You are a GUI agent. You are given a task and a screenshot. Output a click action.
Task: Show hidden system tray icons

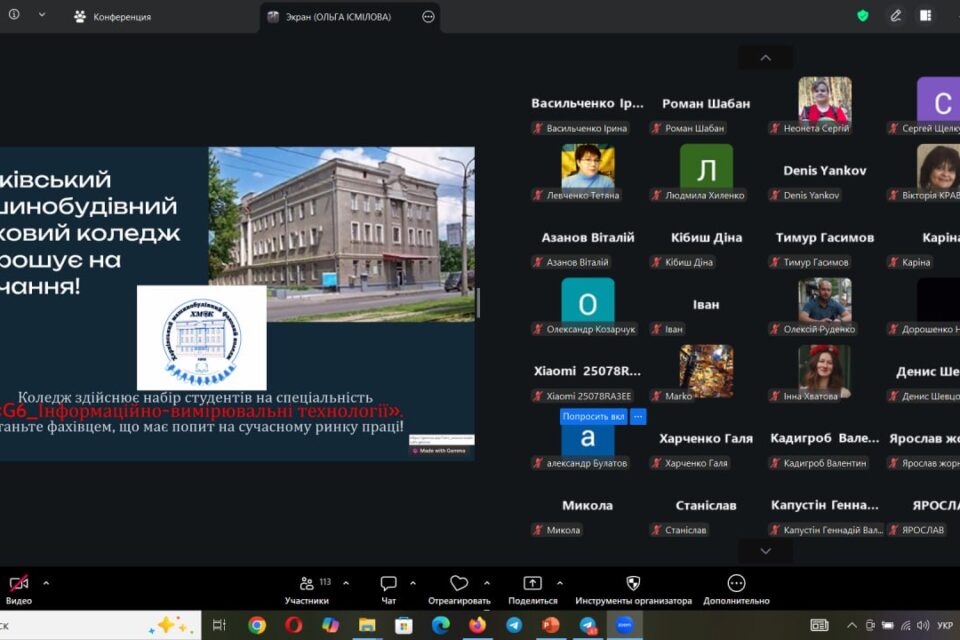[x=852, y=625]
